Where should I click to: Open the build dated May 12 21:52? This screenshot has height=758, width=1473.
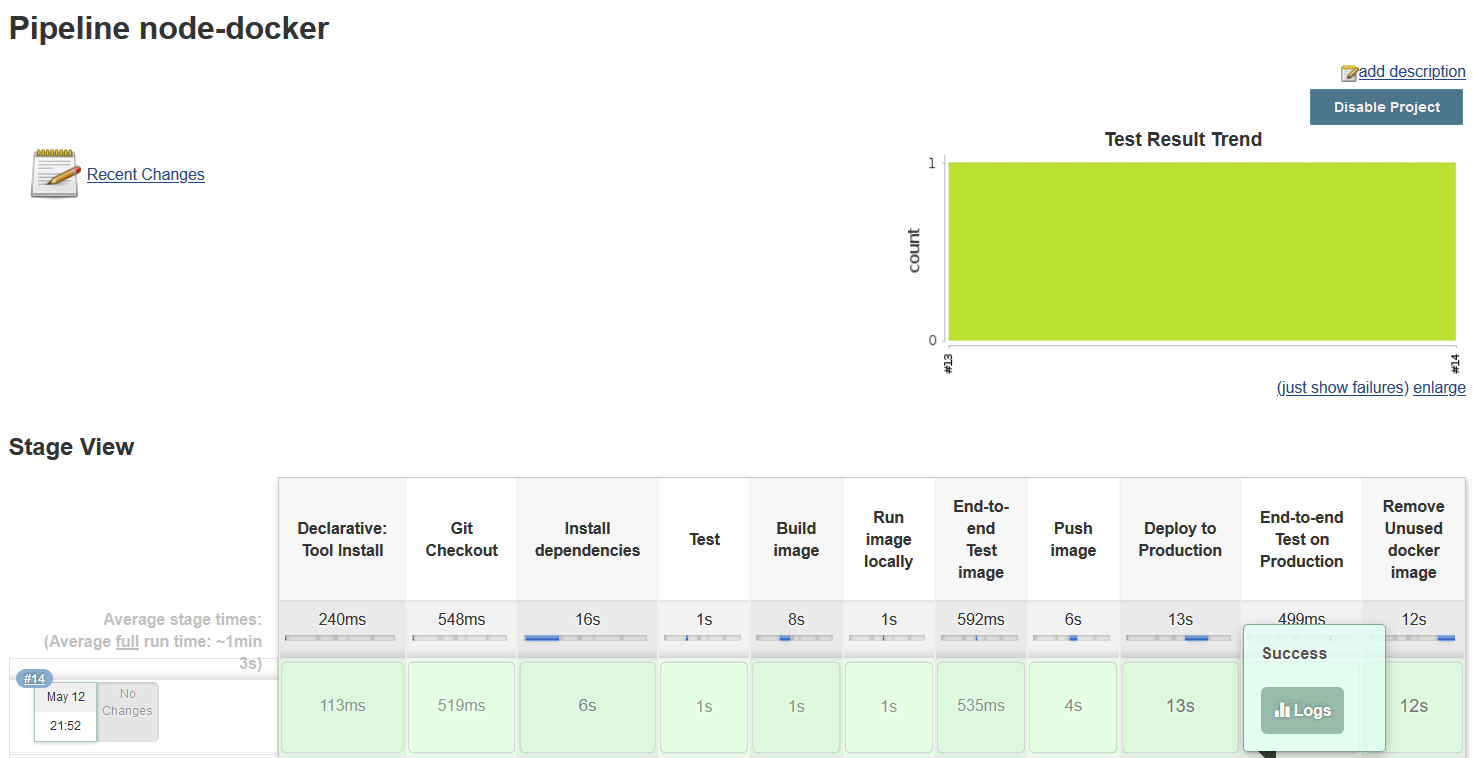[65, 711]
